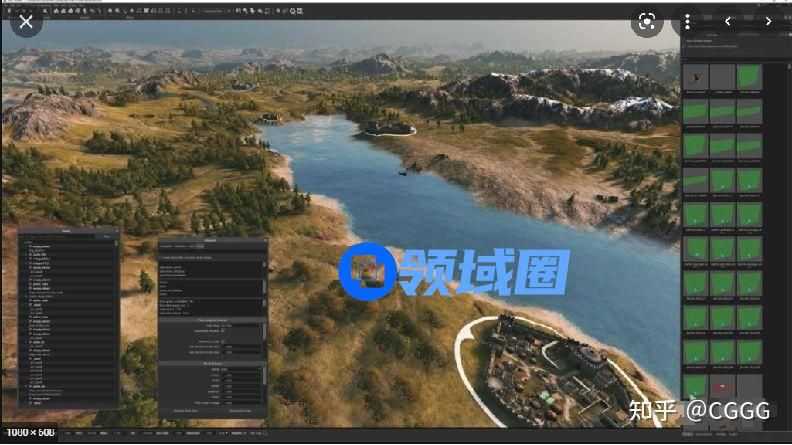The height and width of the screenshot is (445, 792).
Task: Click the island fortress in the lake
Action: tap(388, 127)
